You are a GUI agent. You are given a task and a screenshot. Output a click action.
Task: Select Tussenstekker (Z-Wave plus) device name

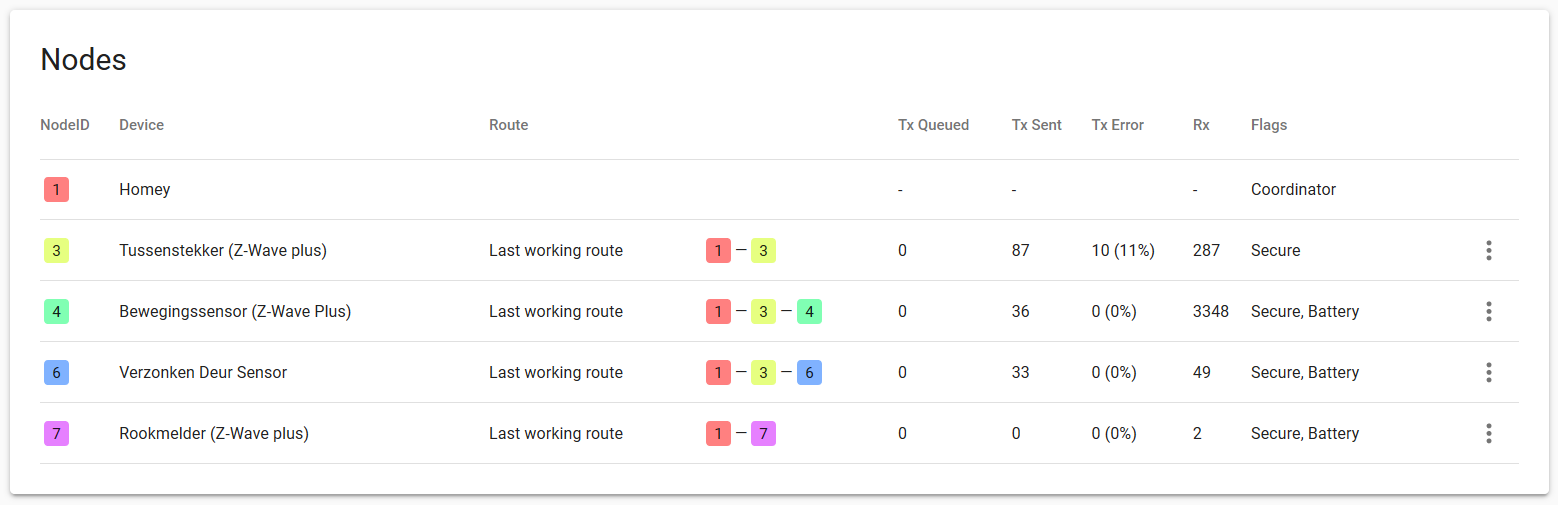click(x=222, y=251)
